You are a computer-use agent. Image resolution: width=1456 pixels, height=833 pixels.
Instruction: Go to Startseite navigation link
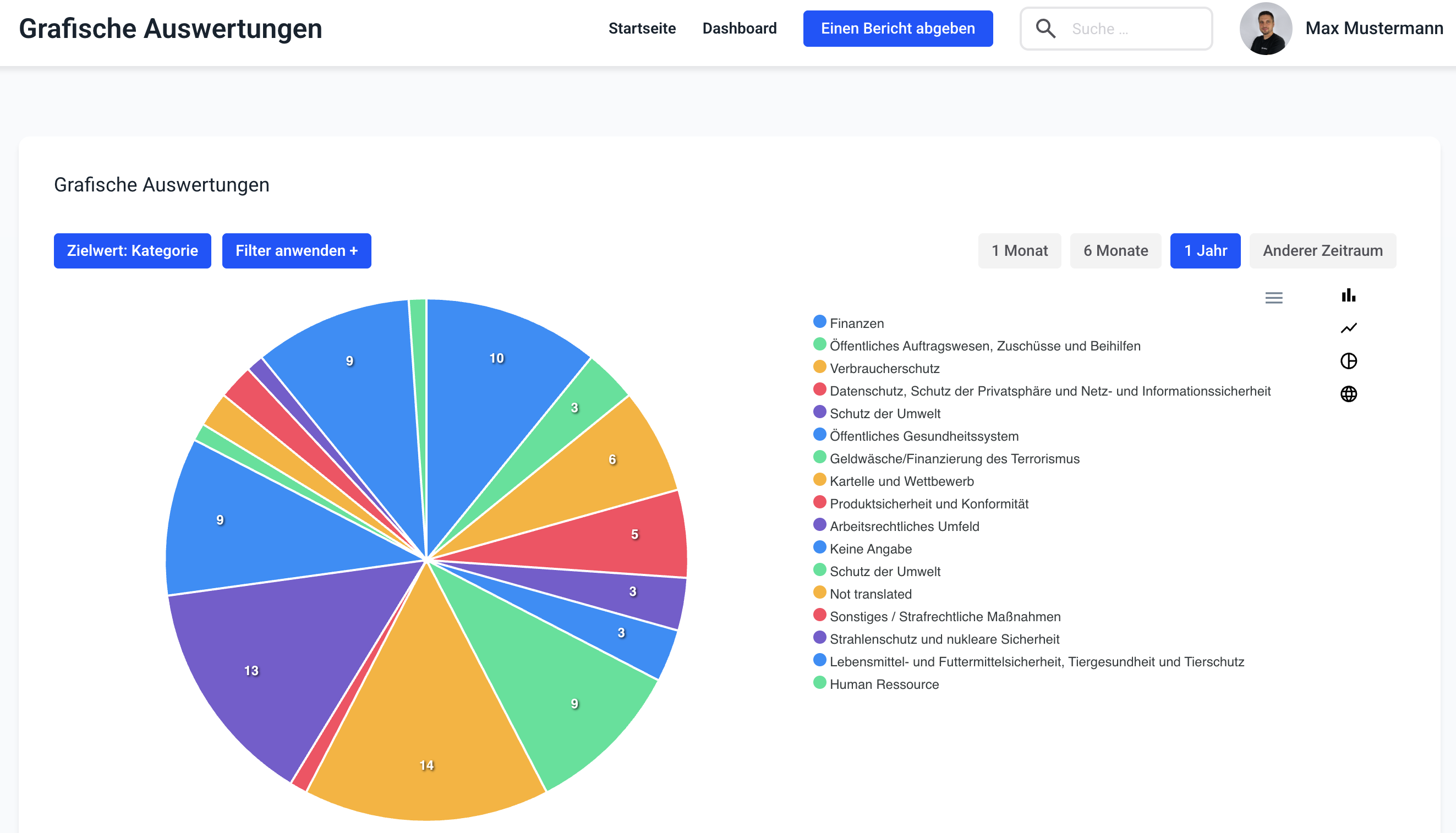click(642, 29)
